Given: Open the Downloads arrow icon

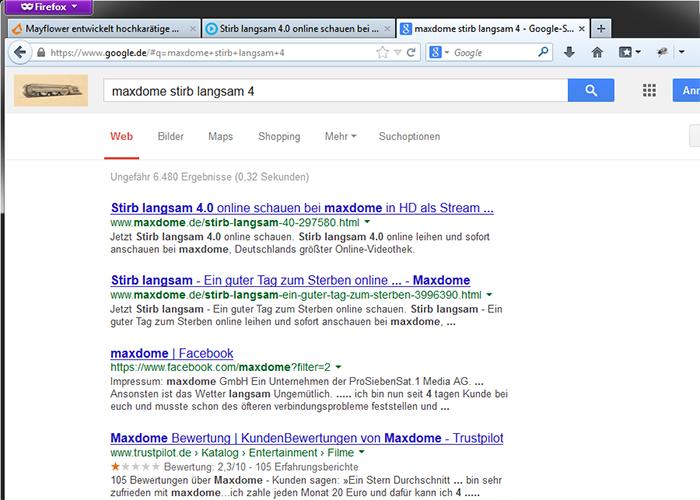Looking at the screenshot, I should [x=569, y=53].
